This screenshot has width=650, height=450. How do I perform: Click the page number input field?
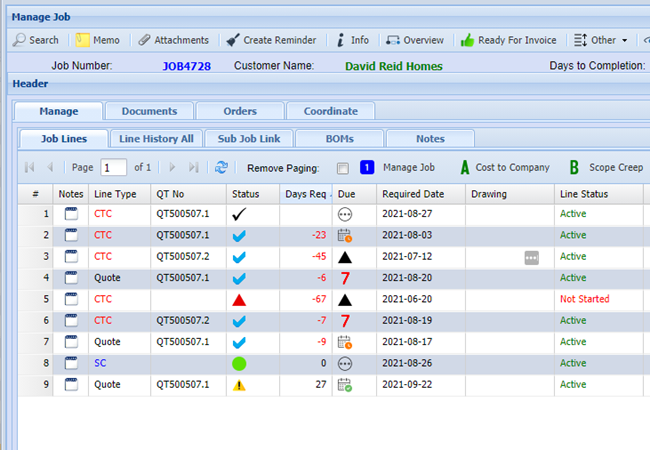tap(114, 168)
